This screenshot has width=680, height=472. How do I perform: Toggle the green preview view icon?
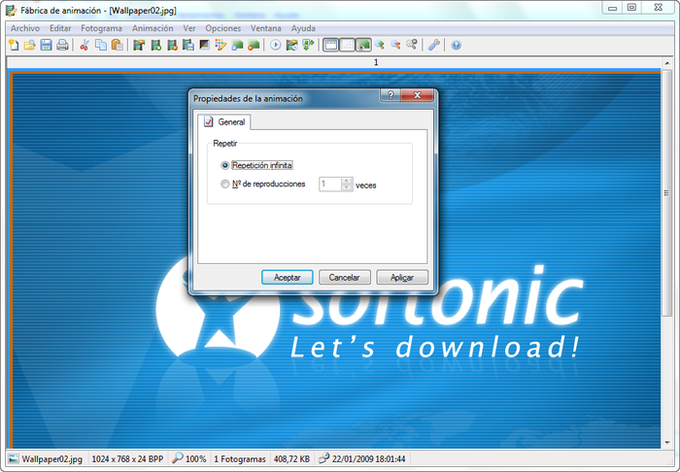(x=363, y=45)
